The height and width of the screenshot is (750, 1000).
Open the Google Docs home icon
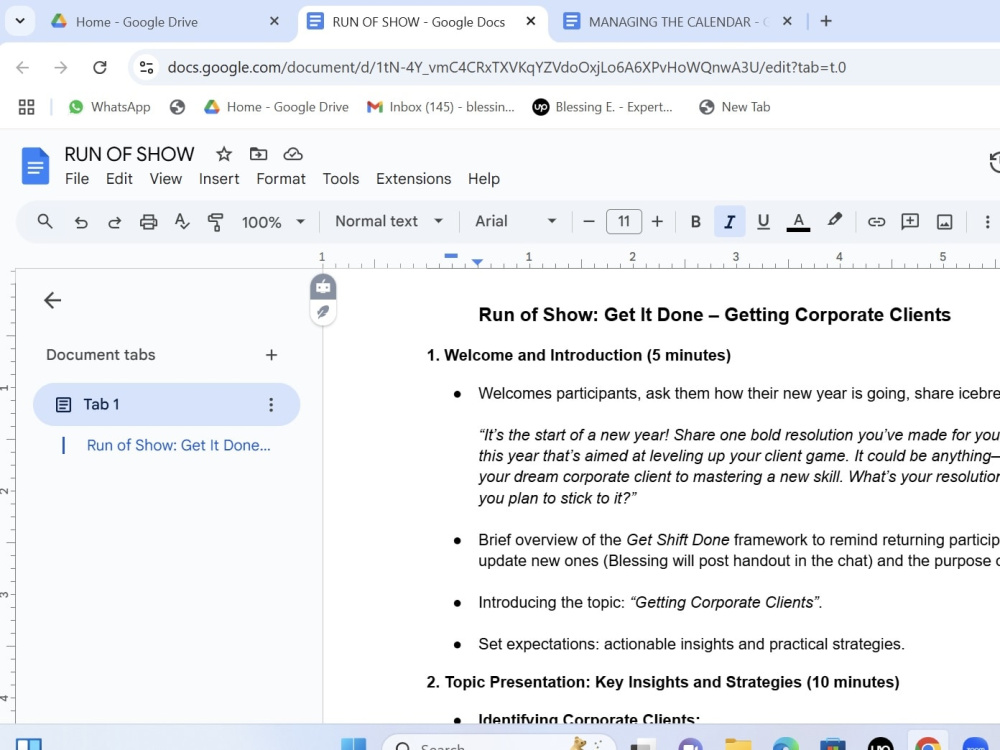[35, 166]
